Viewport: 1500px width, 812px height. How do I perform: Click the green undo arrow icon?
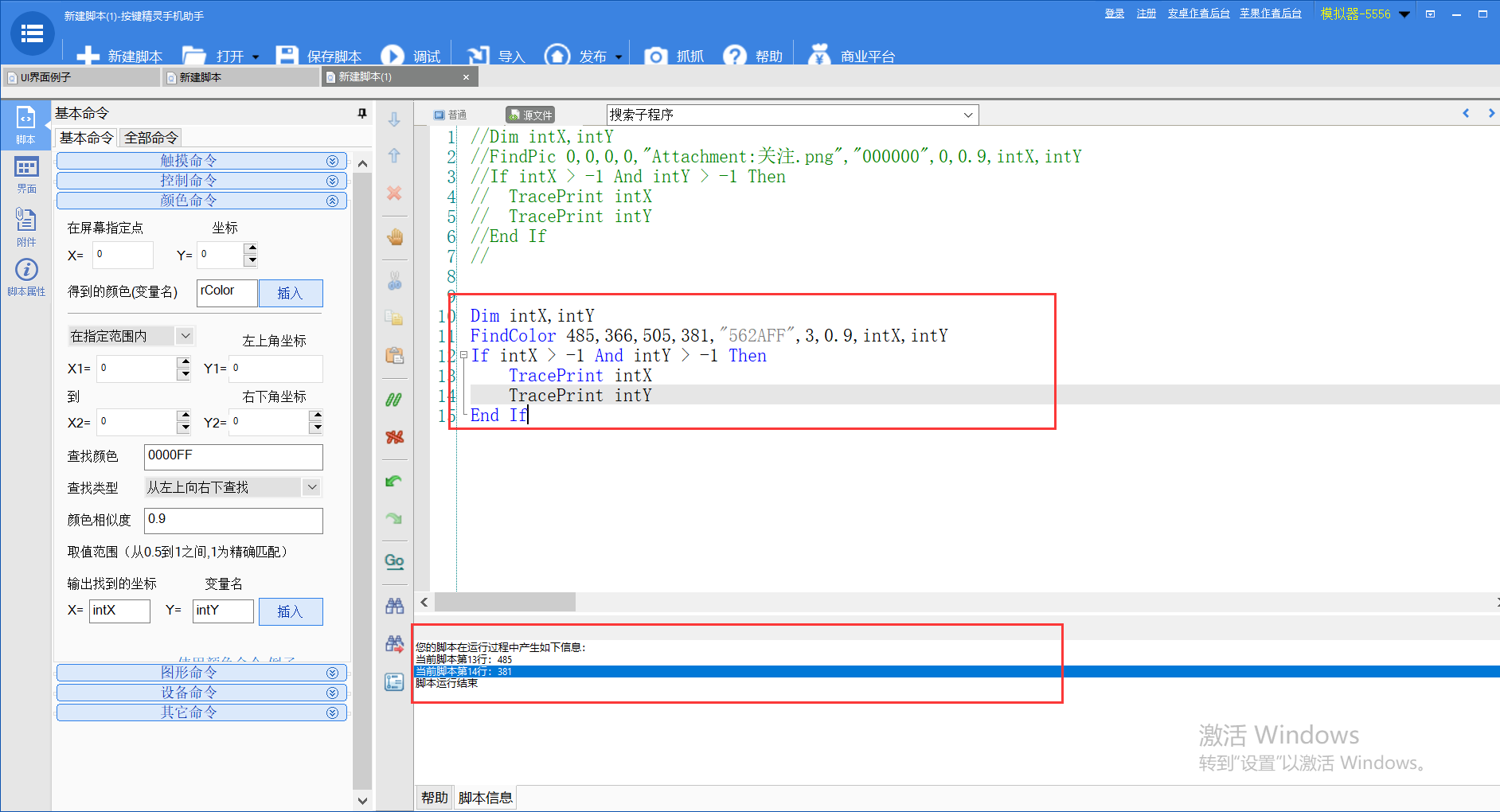coord(394,481)
